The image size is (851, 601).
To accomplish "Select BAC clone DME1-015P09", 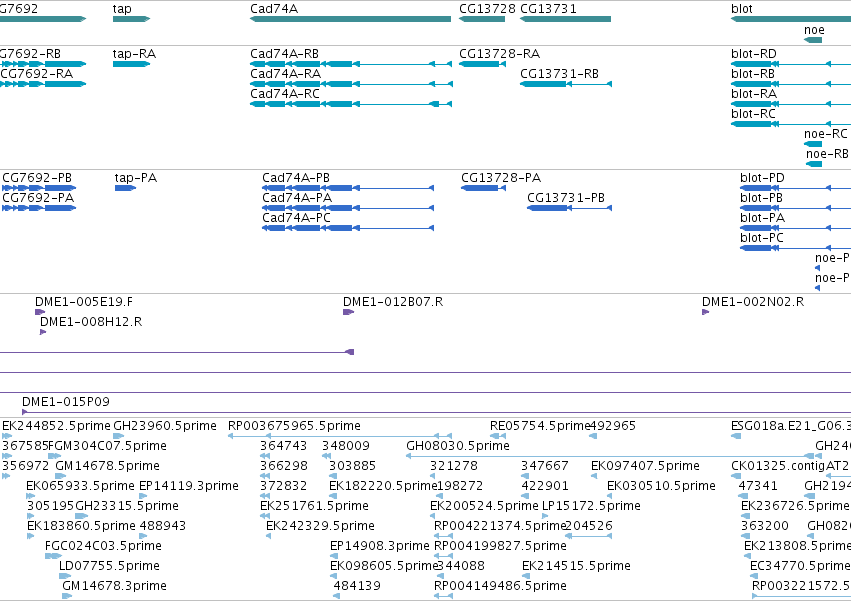I will [x=66, y=402].
